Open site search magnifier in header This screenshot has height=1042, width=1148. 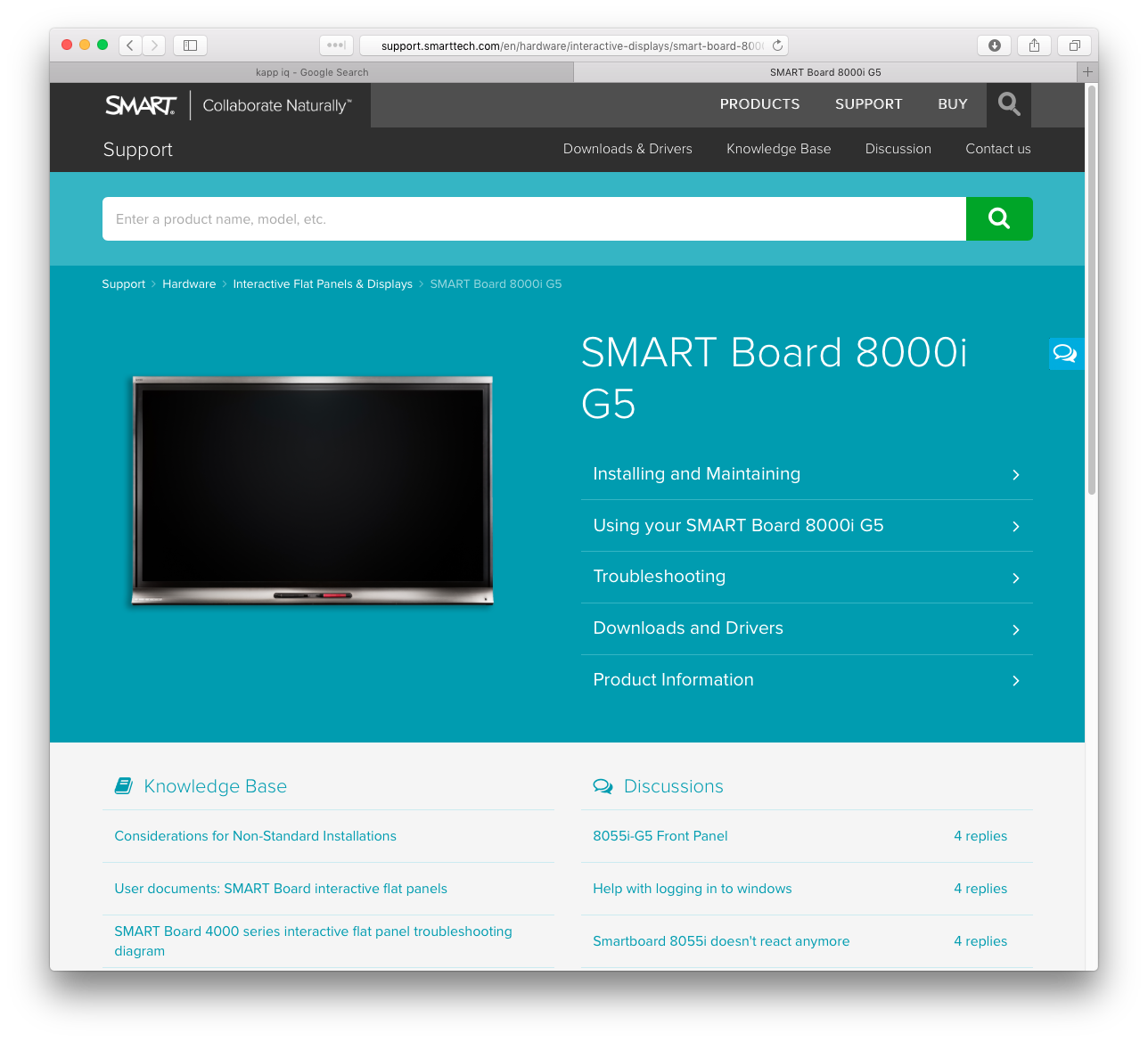pos(1008,104)
